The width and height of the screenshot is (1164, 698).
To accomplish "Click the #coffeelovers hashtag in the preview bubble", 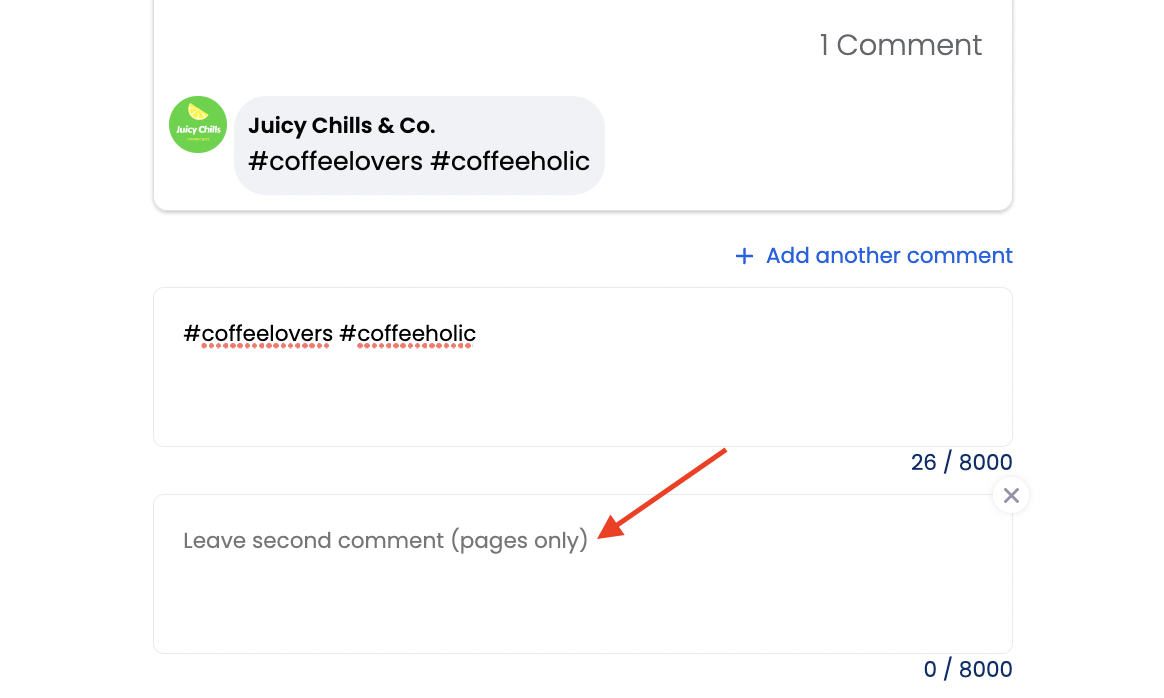I will (335, 161).
